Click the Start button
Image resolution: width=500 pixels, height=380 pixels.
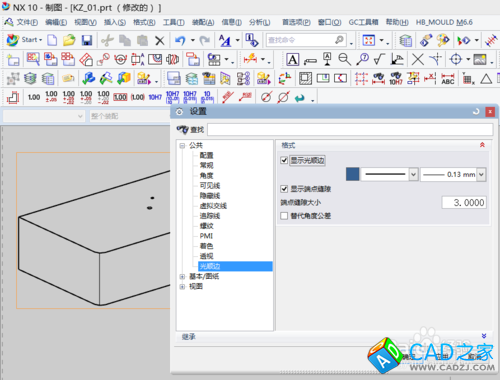tap(25, 40)
